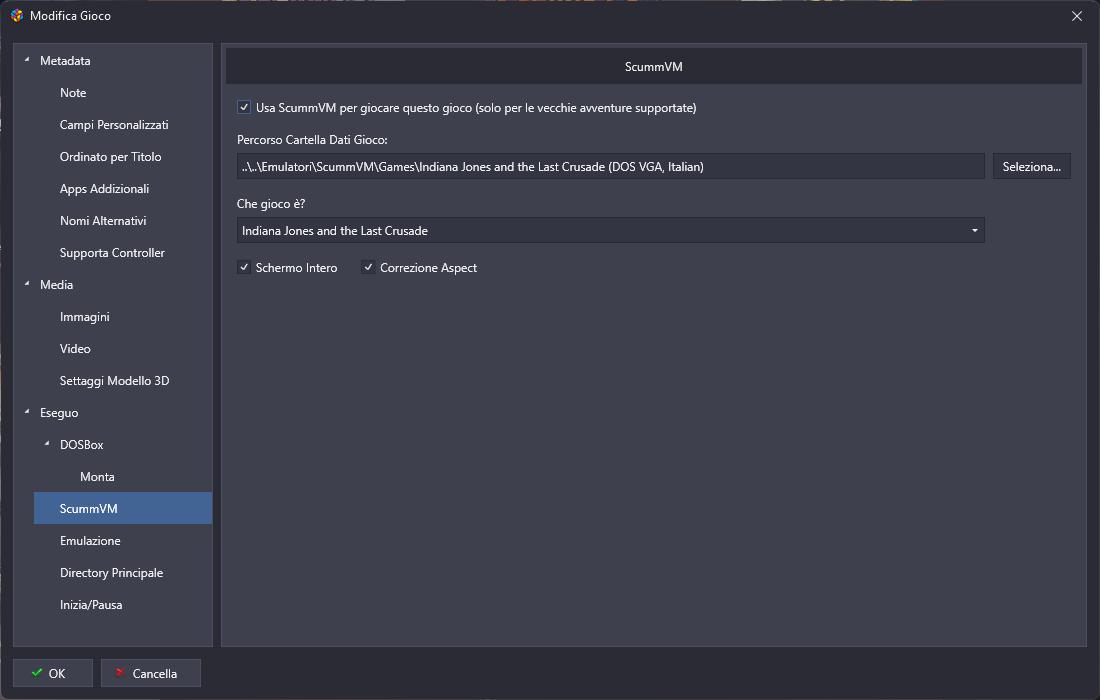
Task: Collapse the Eseguo tree section
Action: (x=27, y=413)
